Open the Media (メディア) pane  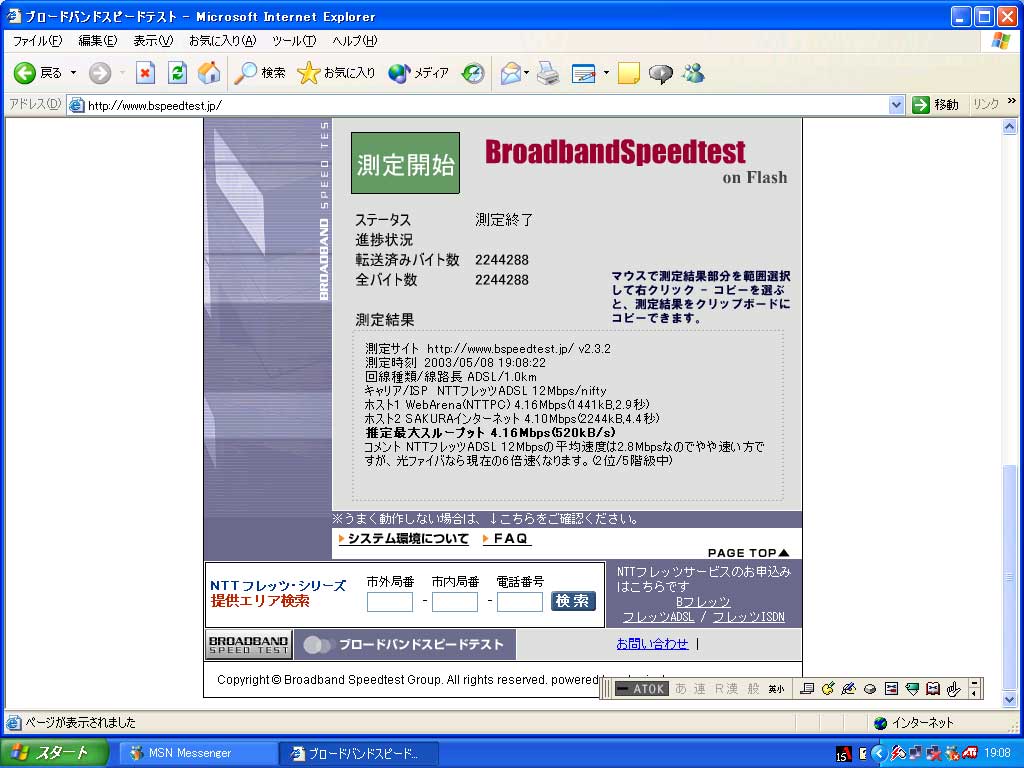[x=418, y=73]
